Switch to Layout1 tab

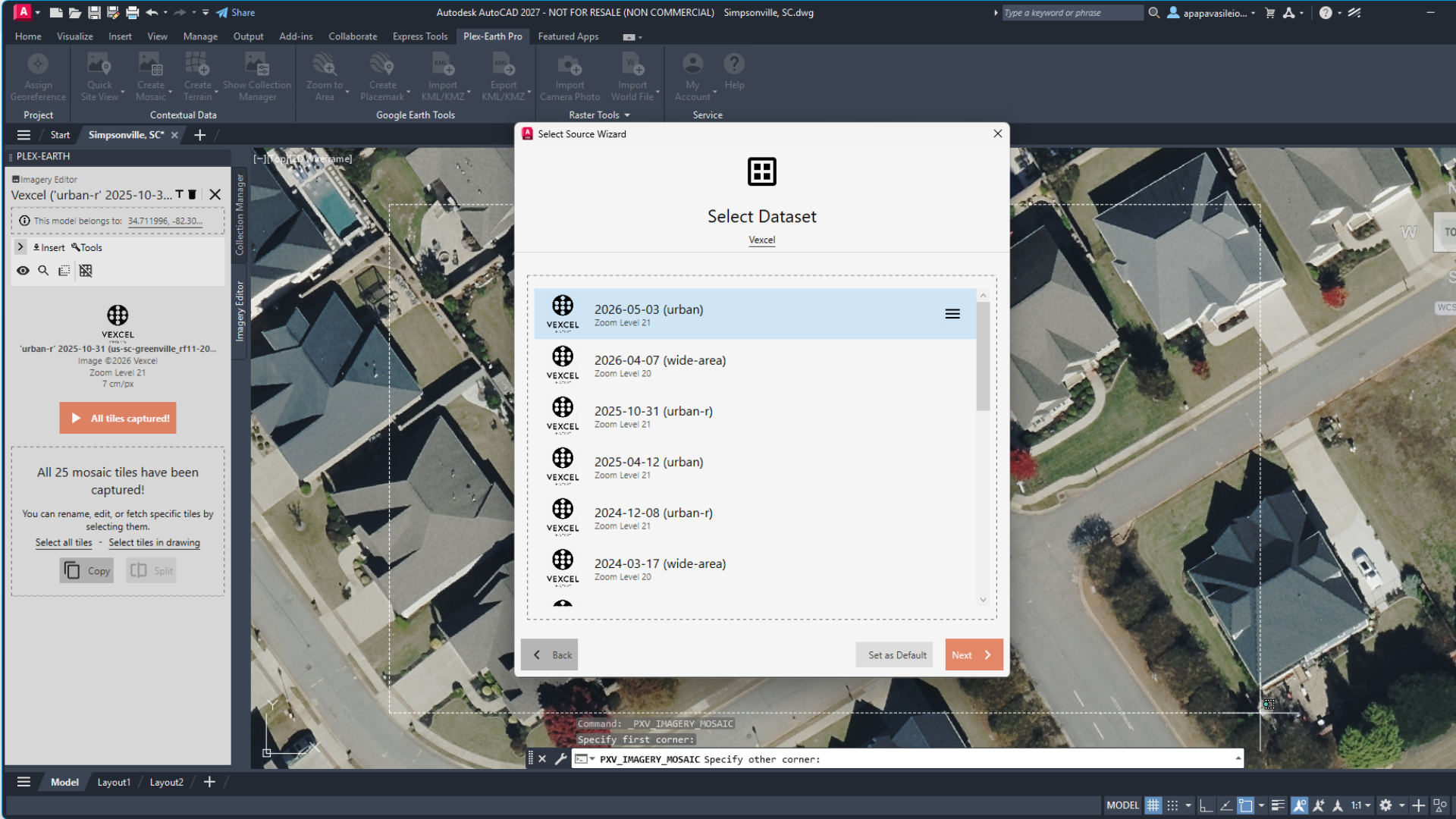114,782
